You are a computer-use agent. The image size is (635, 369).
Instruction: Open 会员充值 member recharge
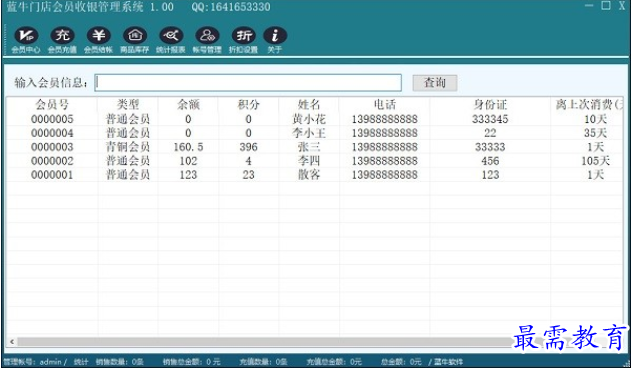coord(62,40)
